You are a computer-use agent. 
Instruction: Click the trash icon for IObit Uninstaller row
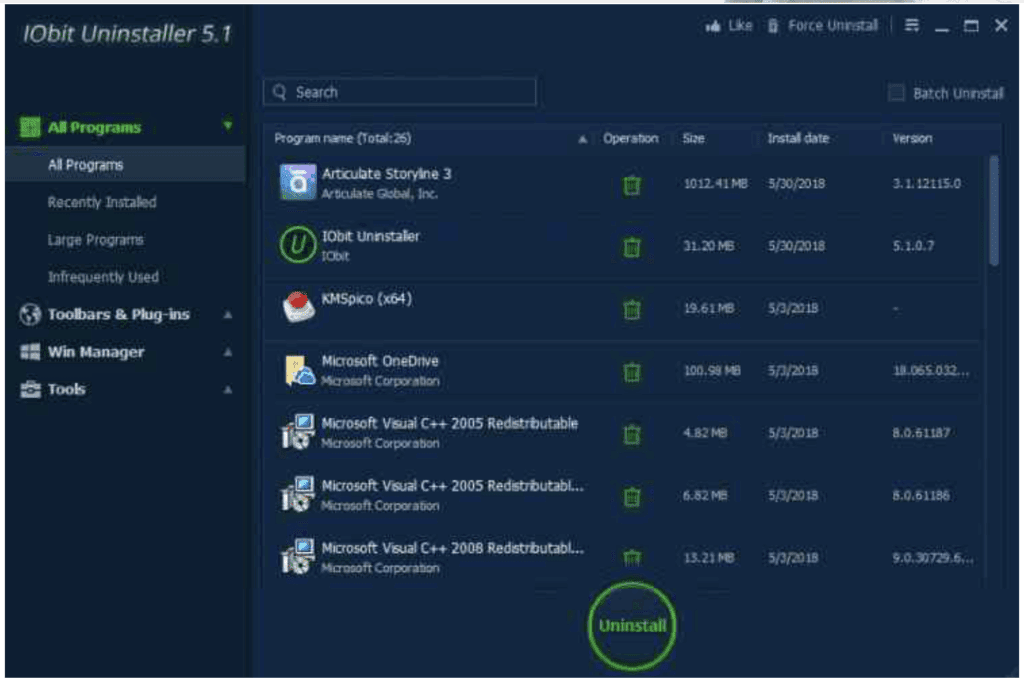pyautogui.click(x=631, y=246)
